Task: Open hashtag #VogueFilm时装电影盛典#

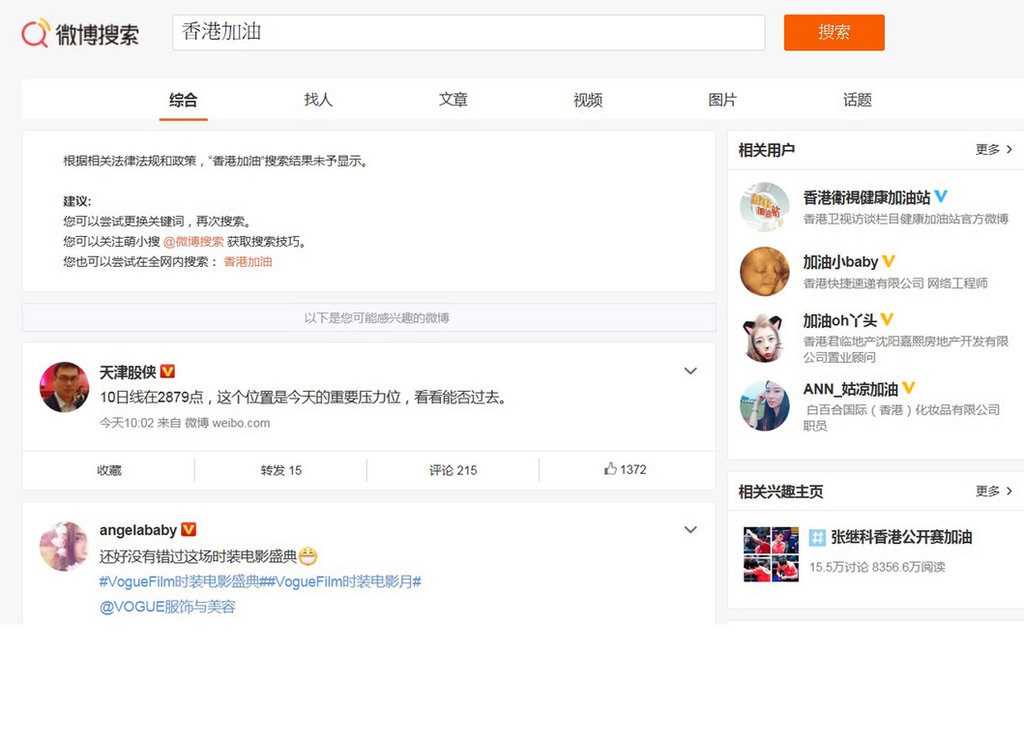Action: 182,582
